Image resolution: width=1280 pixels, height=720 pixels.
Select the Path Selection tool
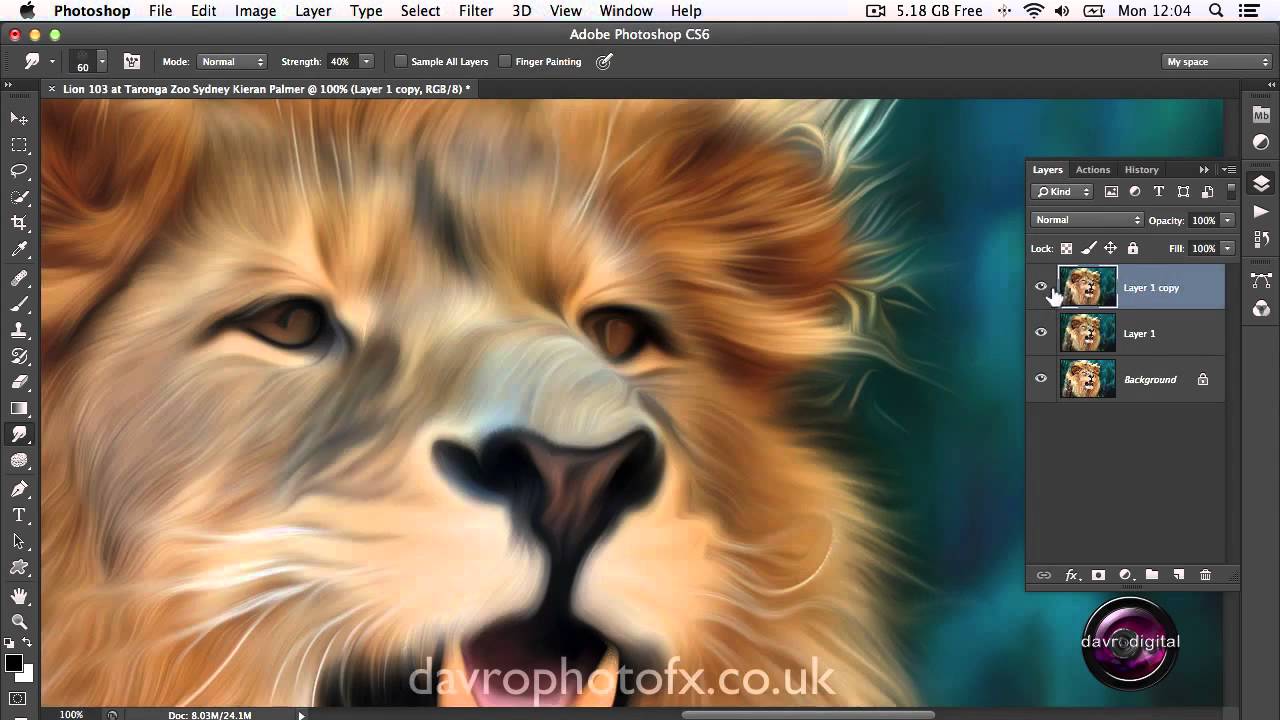pos(19,541)
